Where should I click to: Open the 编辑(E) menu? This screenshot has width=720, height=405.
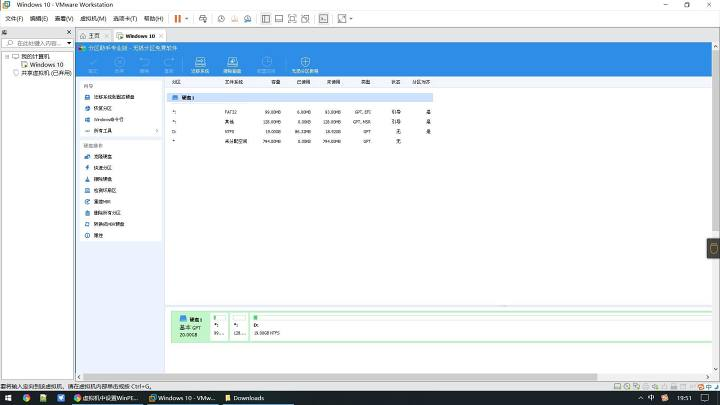click(39, 19)
